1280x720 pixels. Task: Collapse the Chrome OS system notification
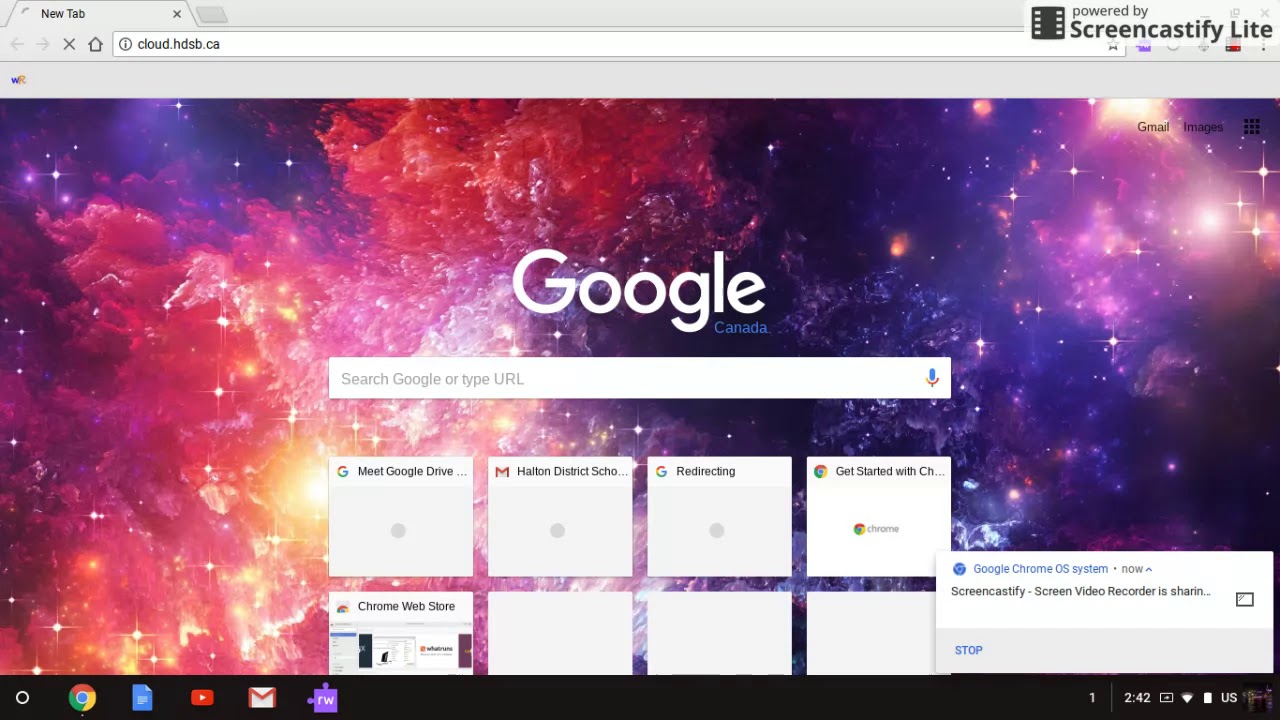point(1149,569)
